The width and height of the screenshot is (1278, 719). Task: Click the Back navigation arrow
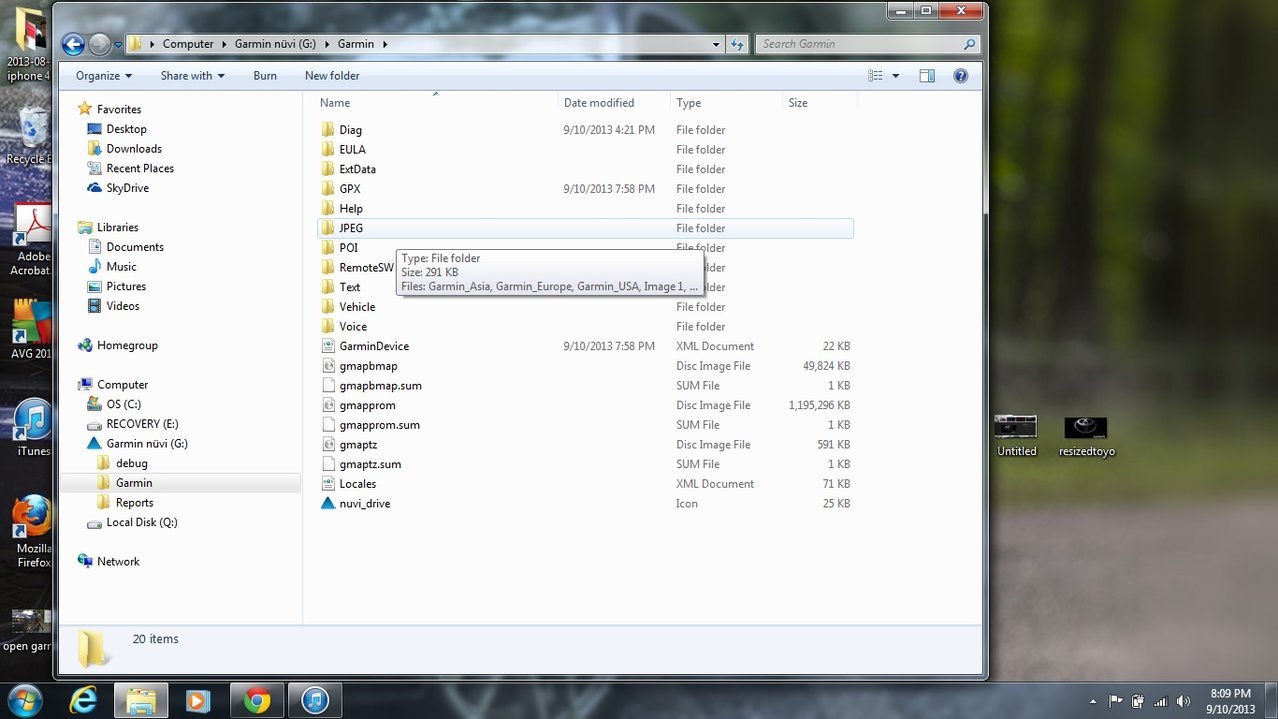[x=73, y=44]
